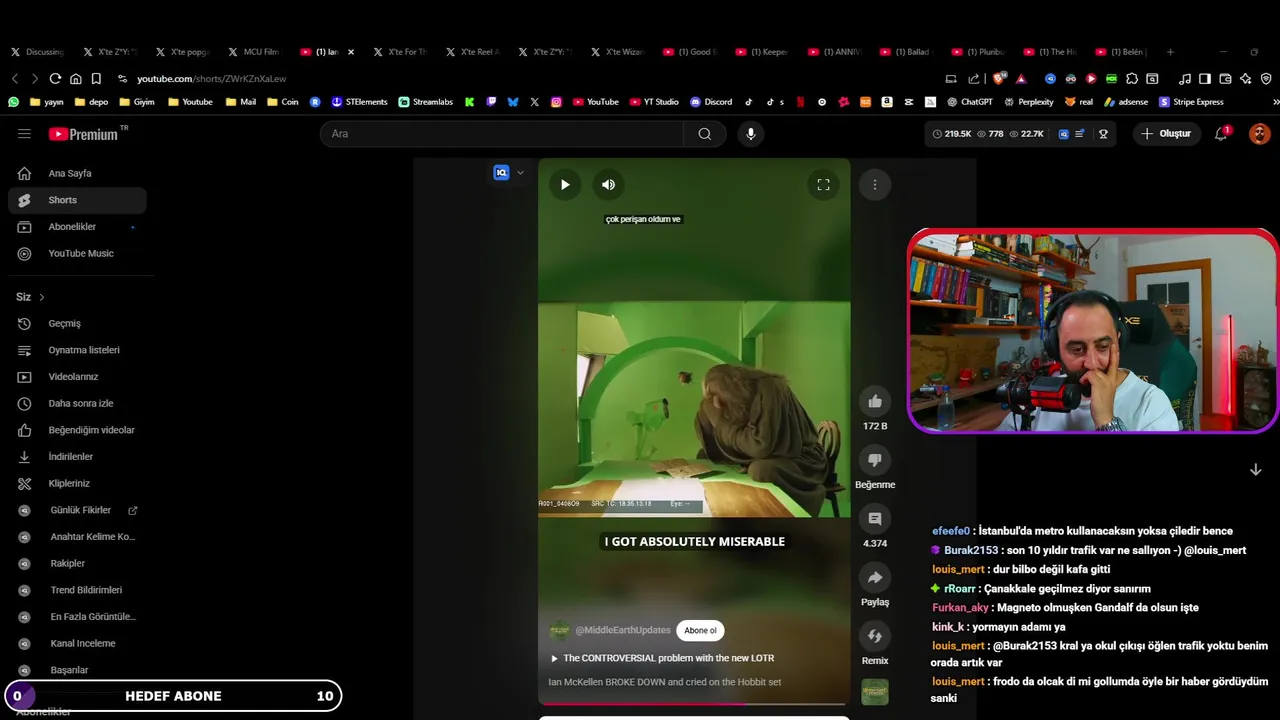Open the YouTube hamburger guide menu

point(24,133)
